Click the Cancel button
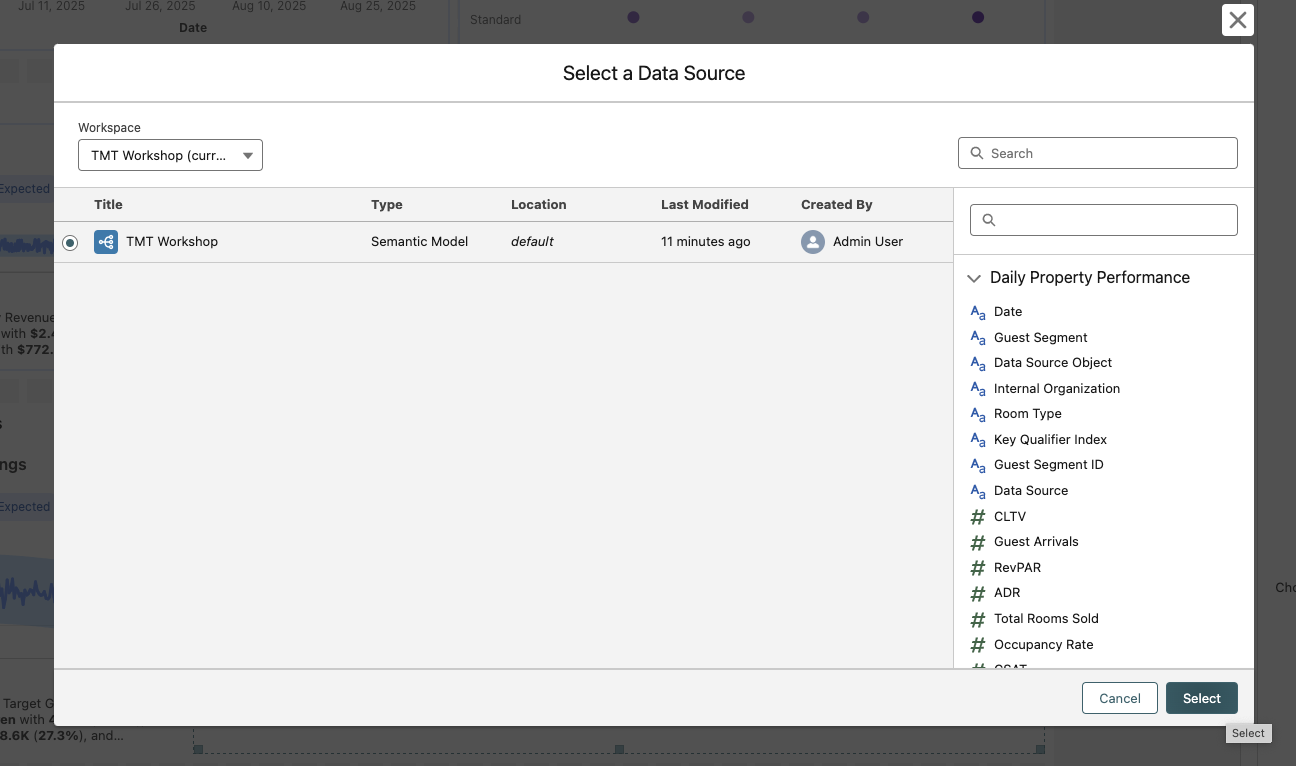The image size is (1296, 766). click(x=1119, y=698)
